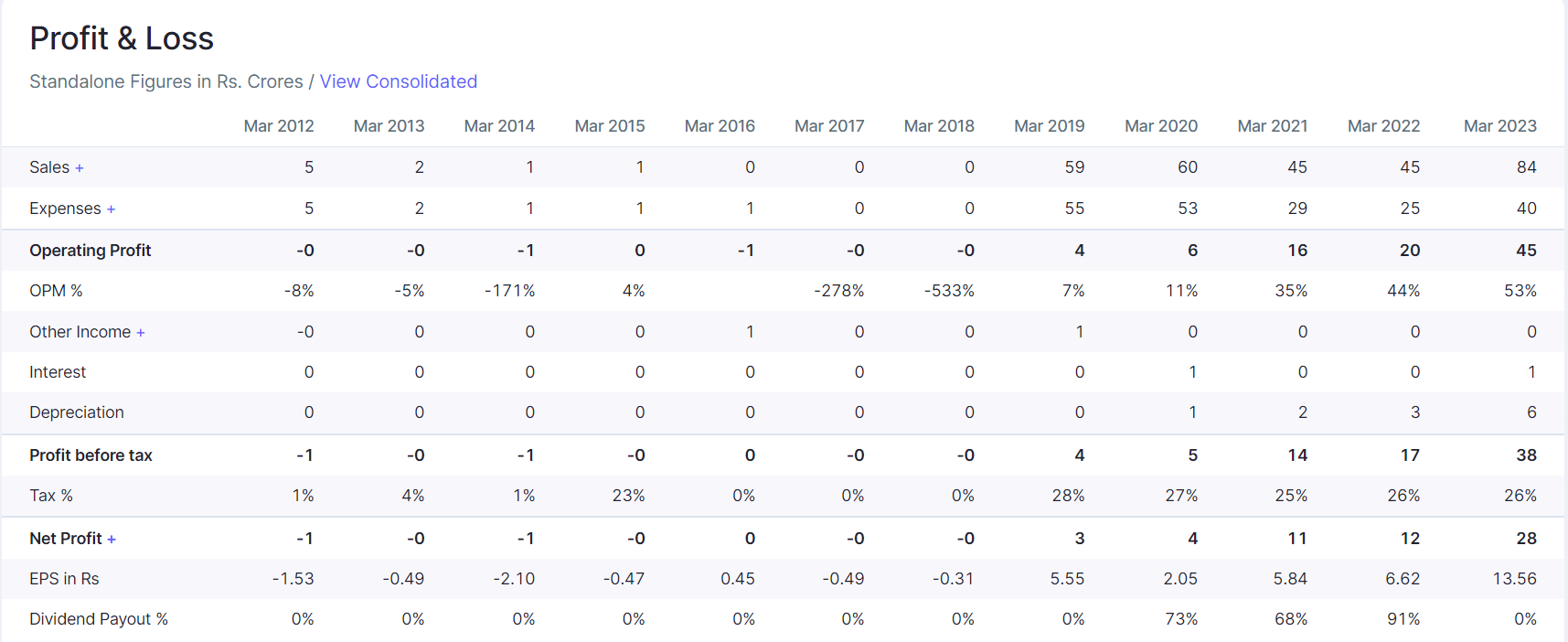The width and height of the screenshot is (1568, 642).
Task: Click the Mar 2019 column header
Action: pyautogui.click(x=1049, y=126)
